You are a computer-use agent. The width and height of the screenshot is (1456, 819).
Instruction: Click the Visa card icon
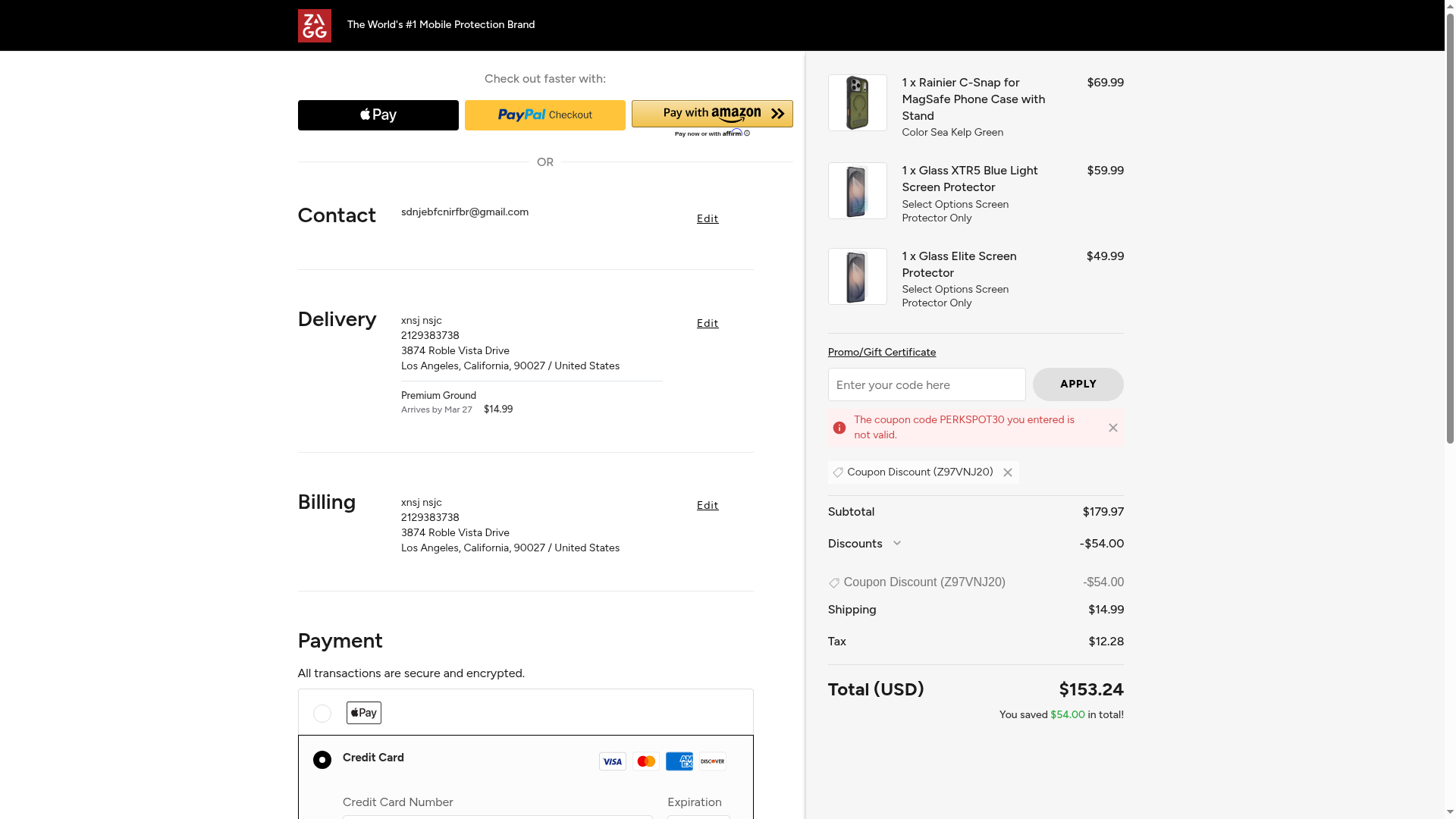[612, 761]
